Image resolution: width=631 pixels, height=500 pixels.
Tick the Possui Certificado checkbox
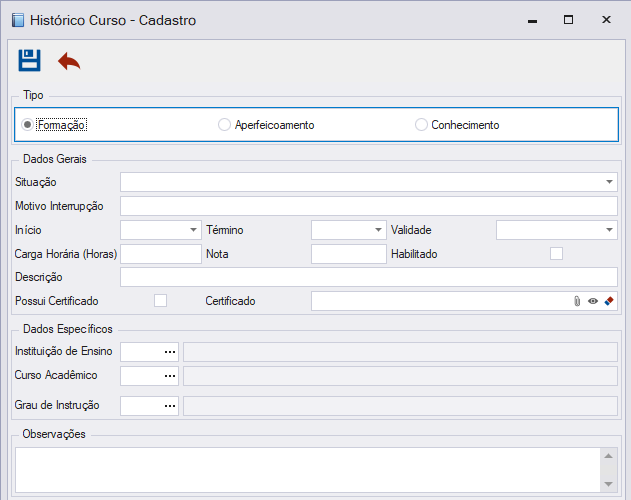coord(160,301)
